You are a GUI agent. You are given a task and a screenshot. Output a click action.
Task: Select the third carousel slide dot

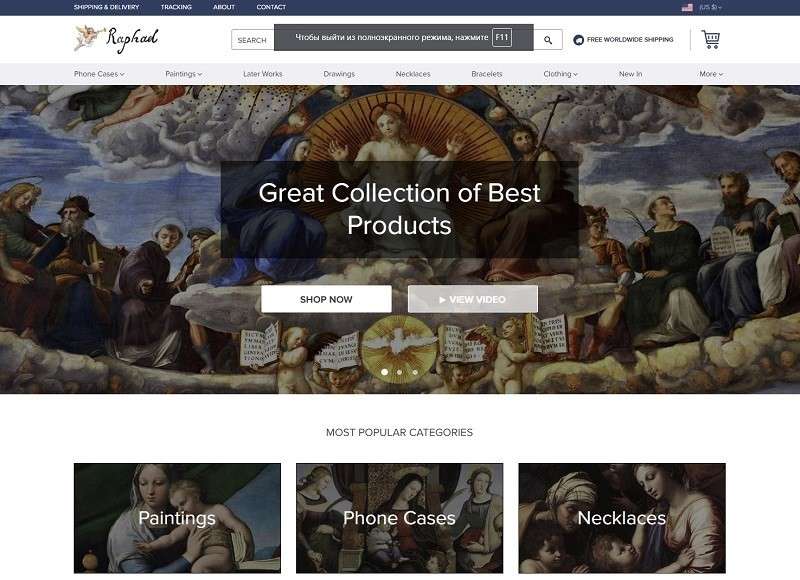pos(415,372)
